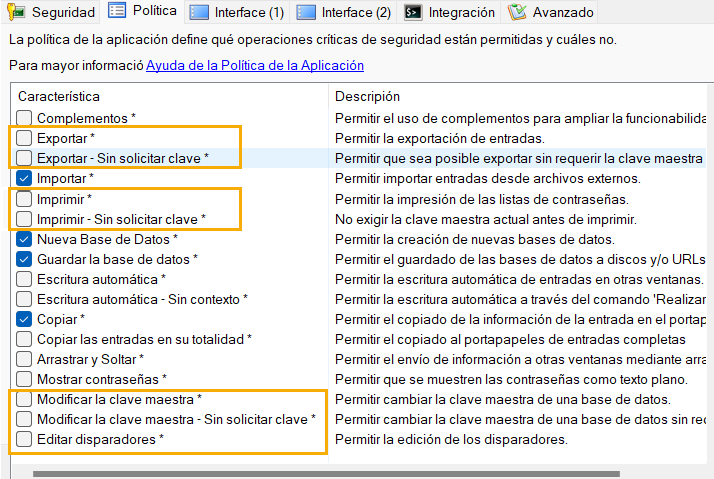Open the Seguridad tab
Image resolution: width=714 pixels, height=479 pixels.
(x=51, y=12)
